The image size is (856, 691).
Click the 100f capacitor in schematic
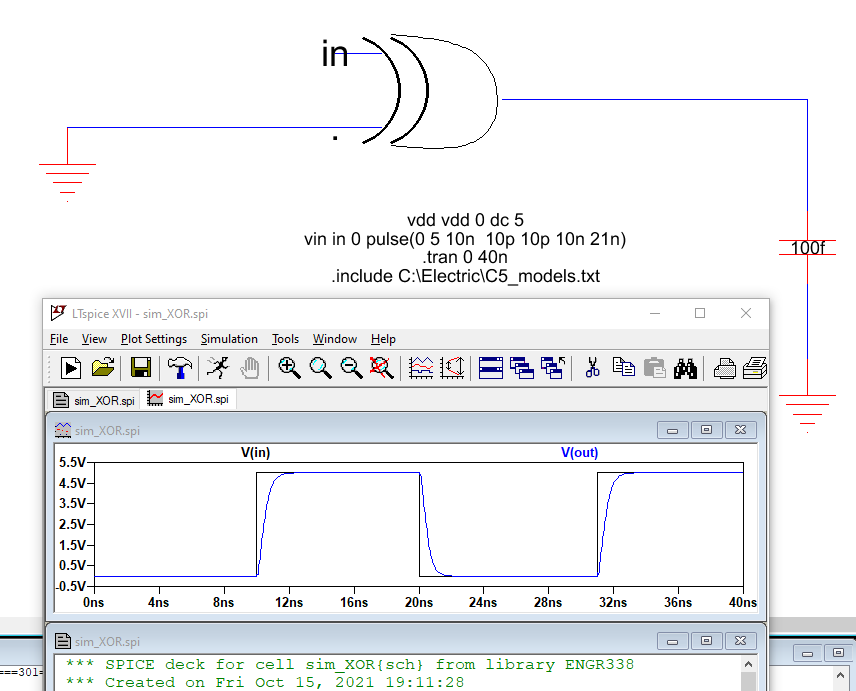coord(807,248)
